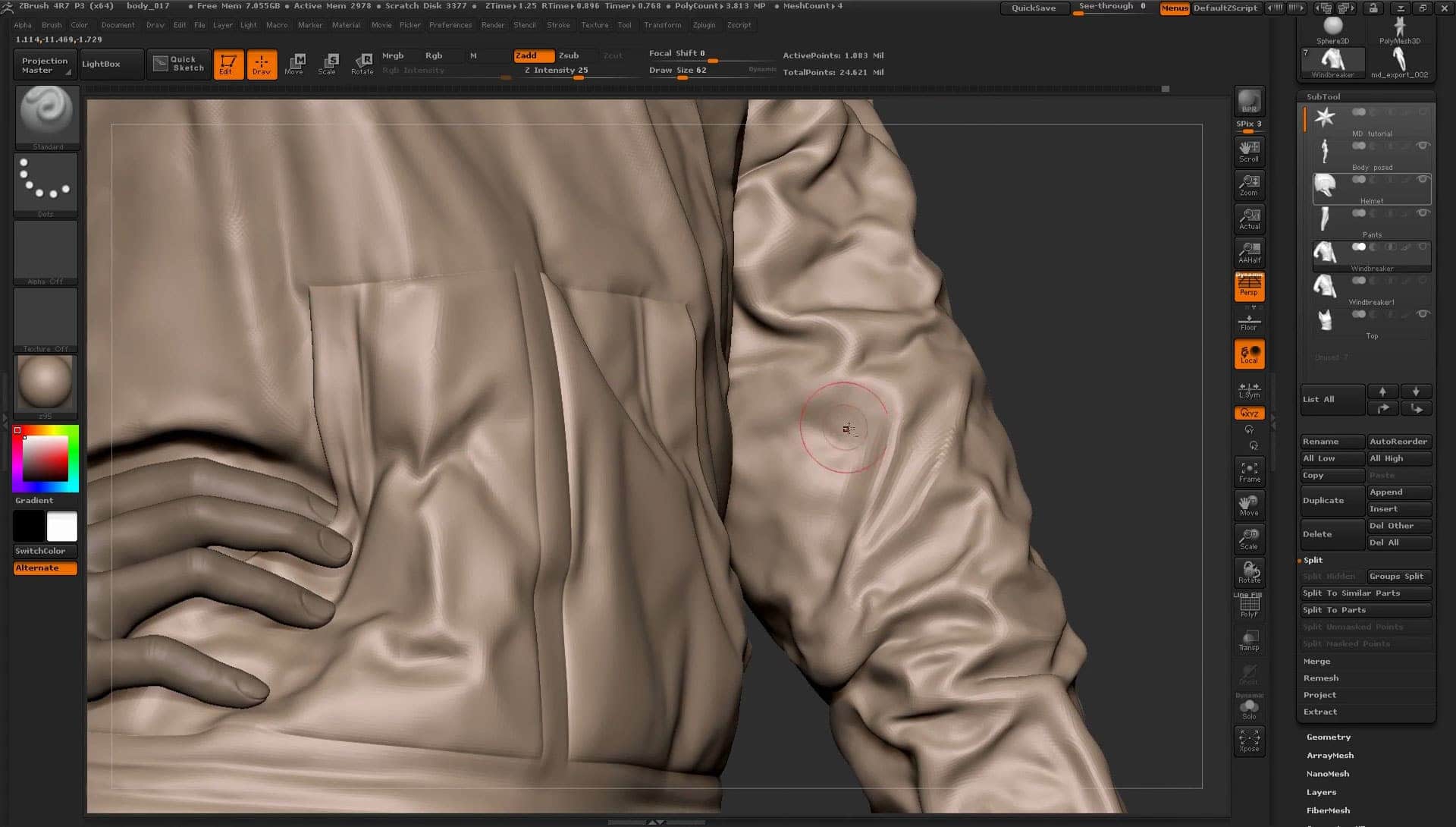Click the Alternate button

pyautogui.click(x=45, y=568)
